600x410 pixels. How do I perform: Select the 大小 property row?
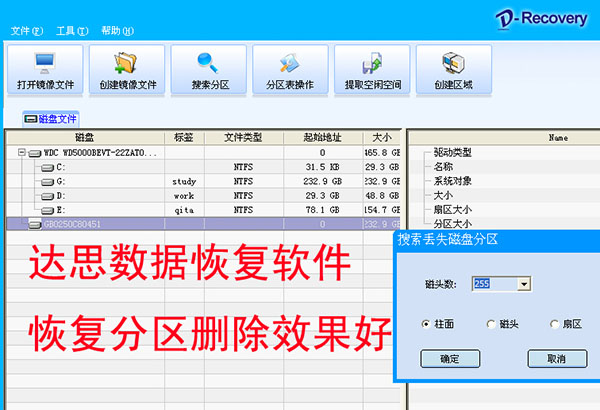click(443, 195)
